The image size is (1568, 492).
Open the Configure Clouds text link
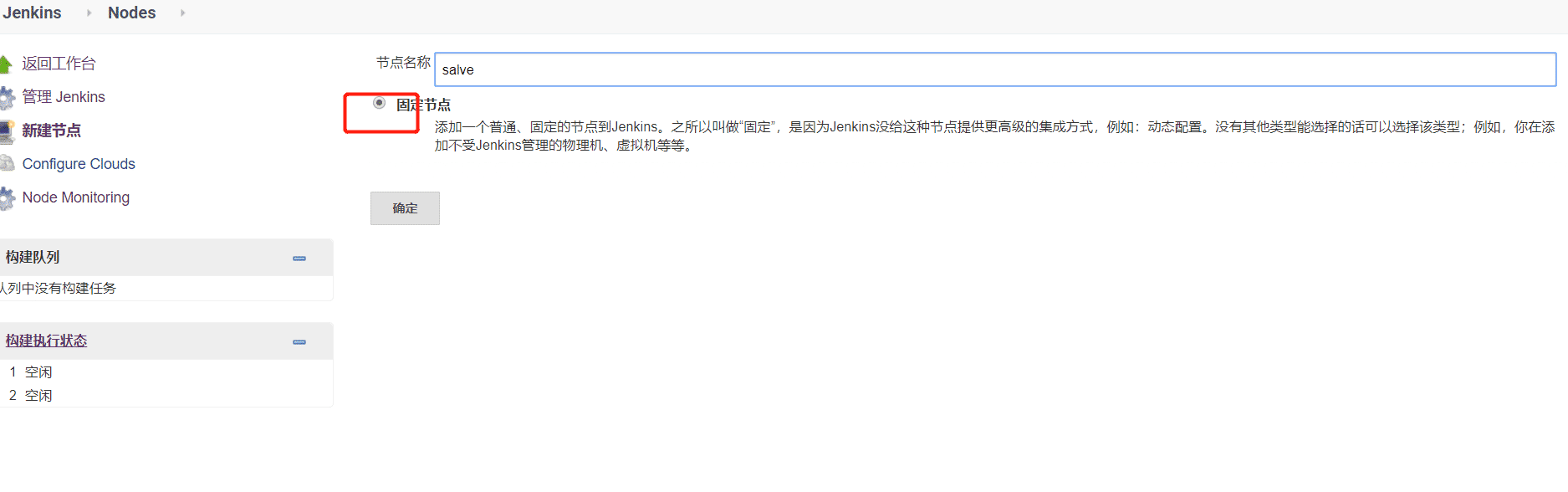(x=79, y=164)
